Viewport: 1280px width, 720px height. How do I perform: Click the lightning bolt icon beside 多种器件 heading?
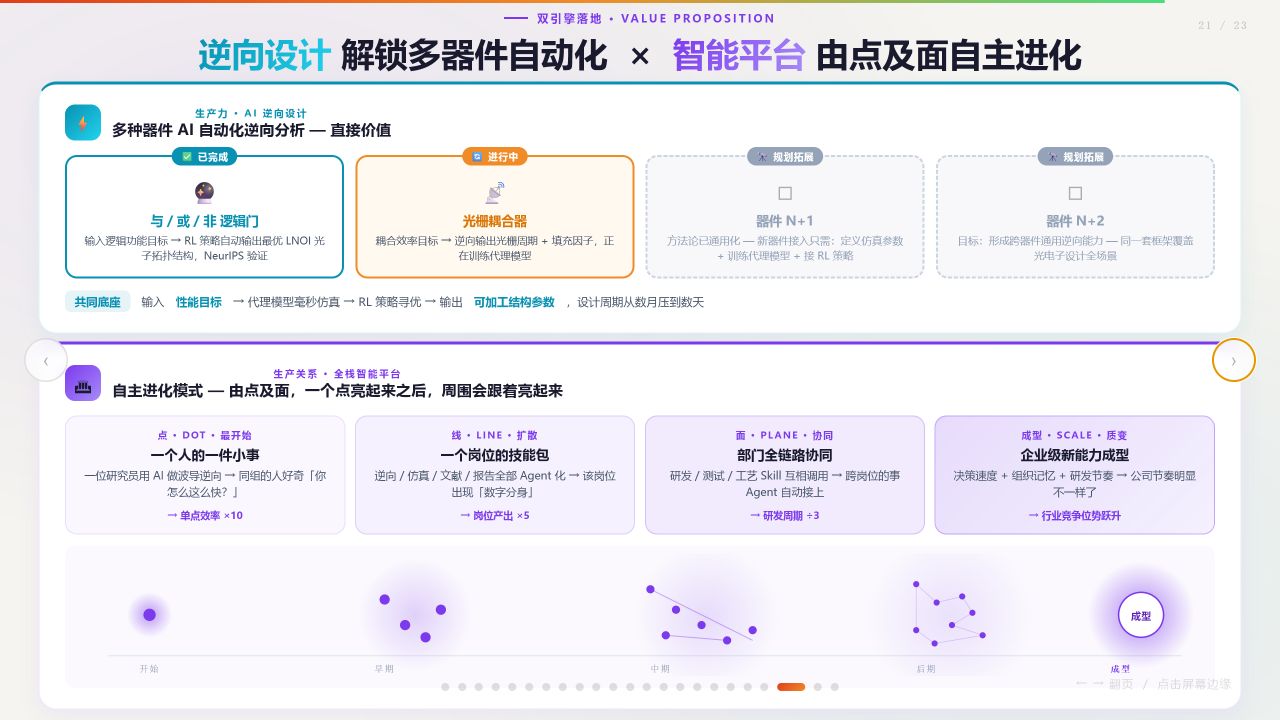tap(83, 123)
